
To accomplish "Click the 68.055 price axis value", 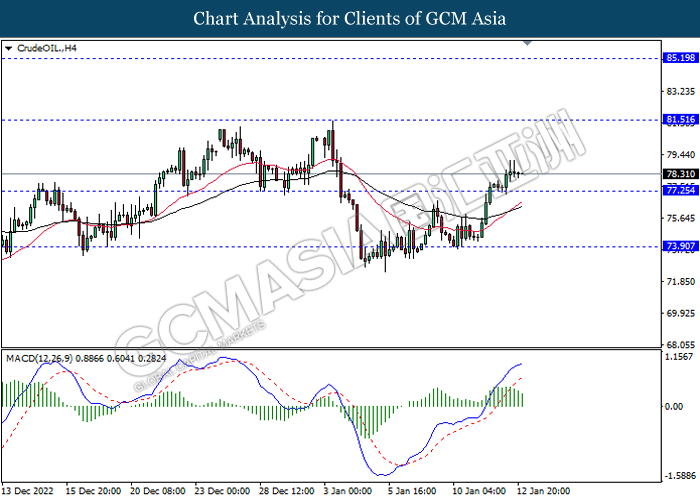I will click(681, 345).
